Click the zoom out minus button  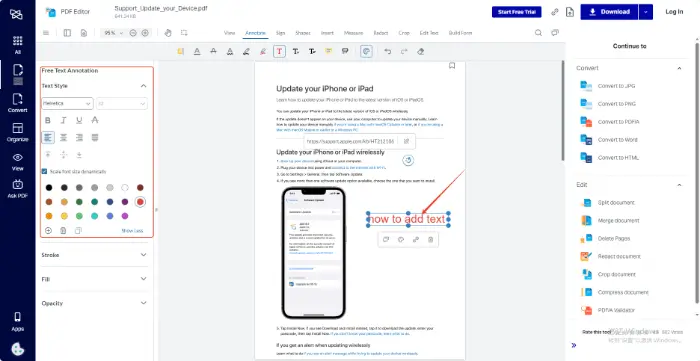coord(133,33)
